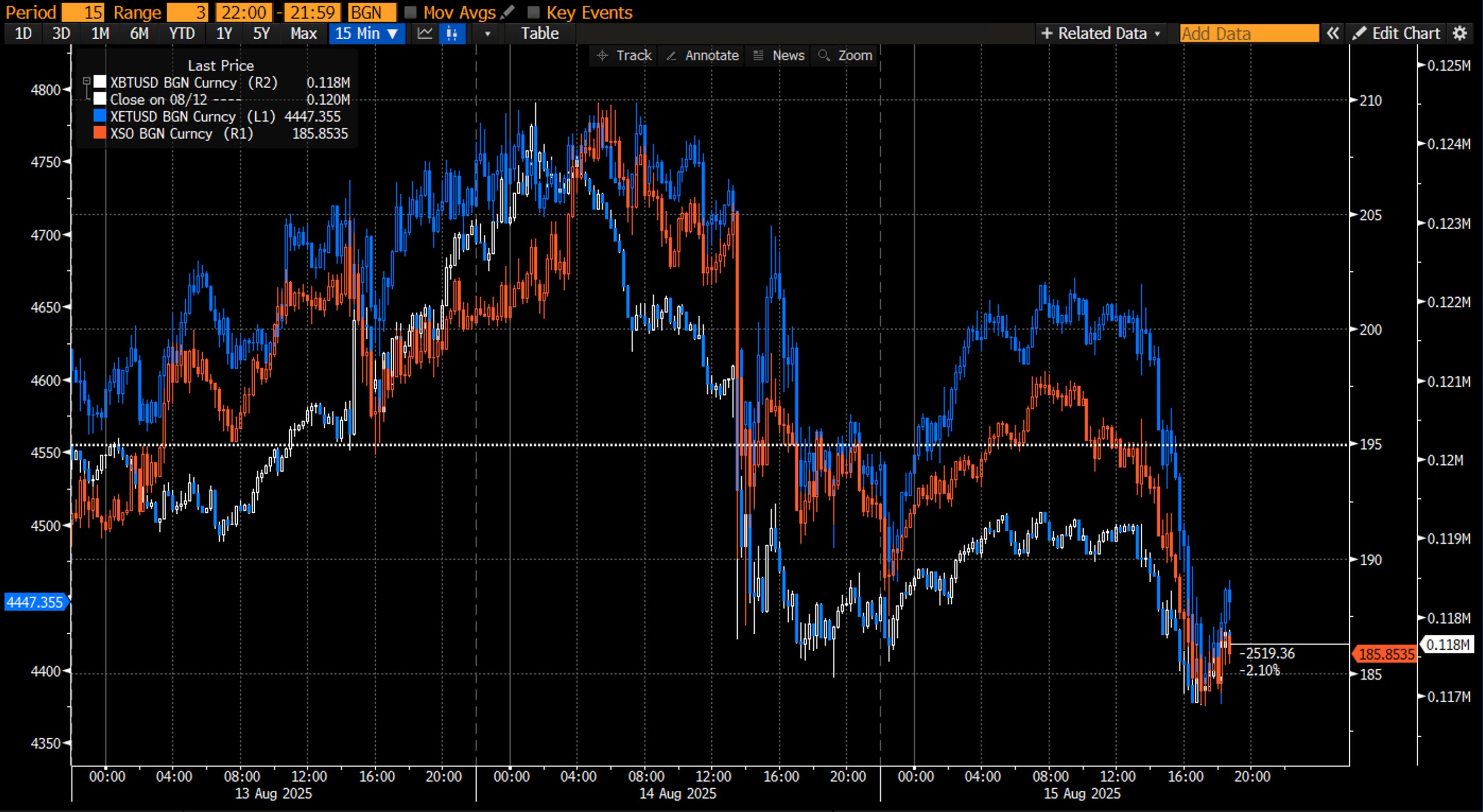
Task: Switch to line chart type icon
Action: pyautogui.click(x=425, y=33)
